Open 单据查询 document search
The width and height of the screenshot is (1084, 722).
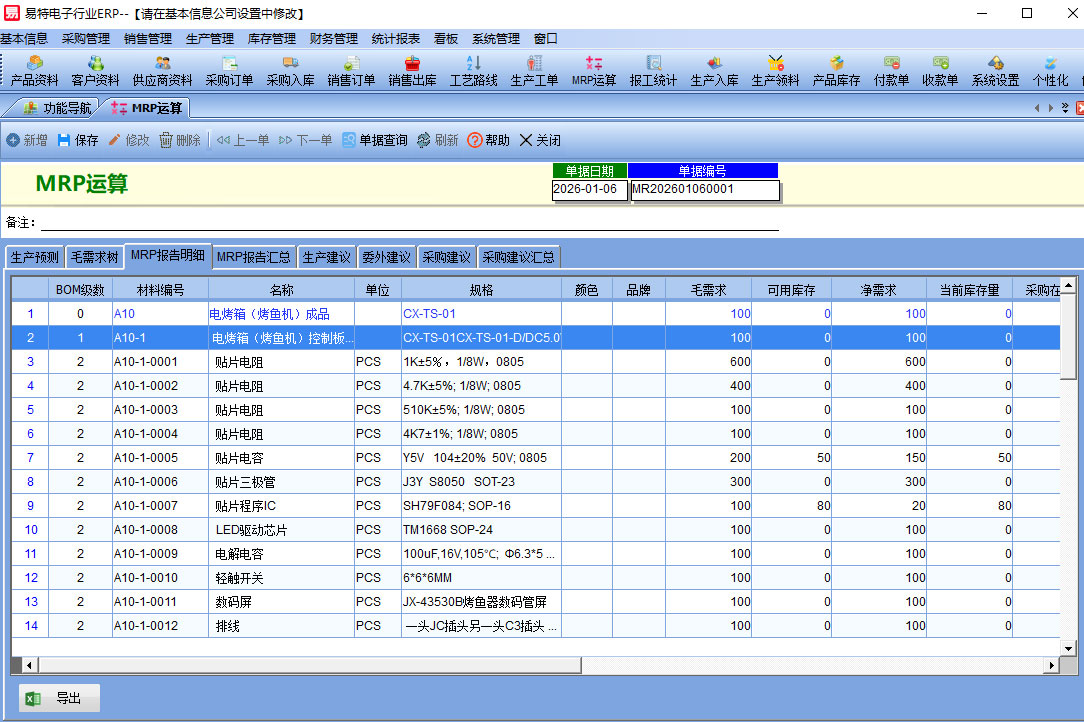click(x=375, y=140)
